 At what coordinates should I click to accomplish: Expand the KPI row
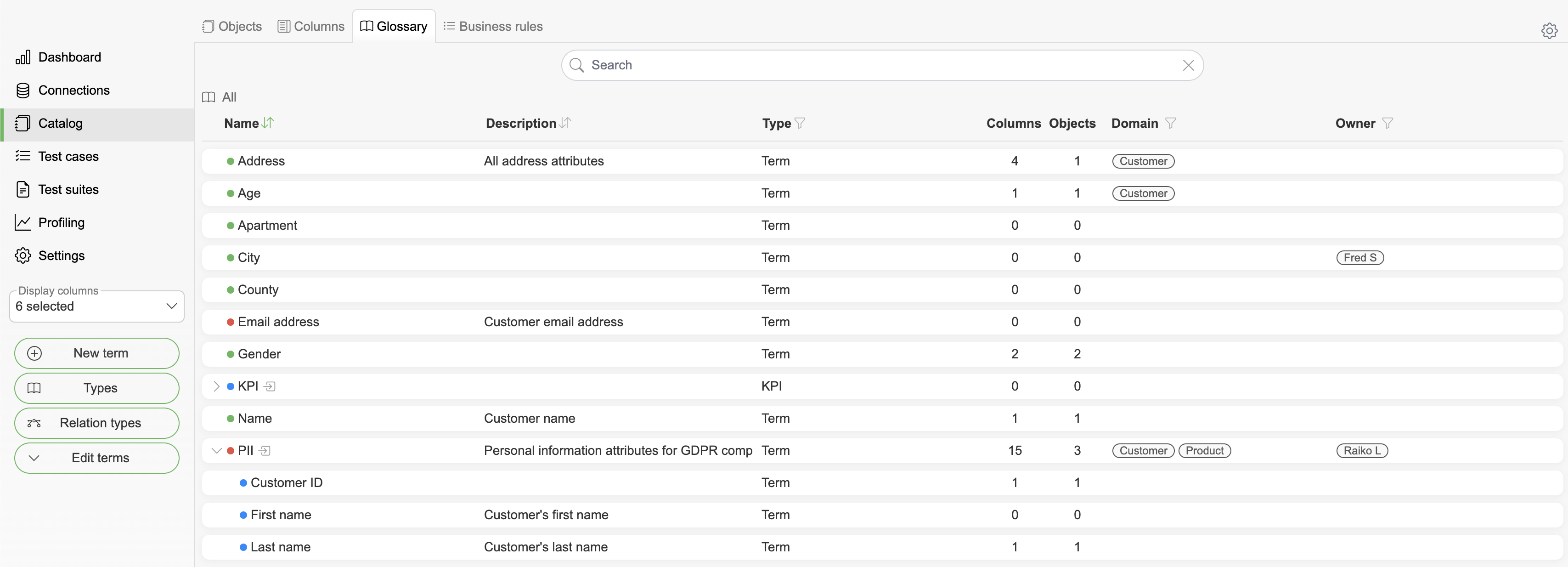point(216,386)
